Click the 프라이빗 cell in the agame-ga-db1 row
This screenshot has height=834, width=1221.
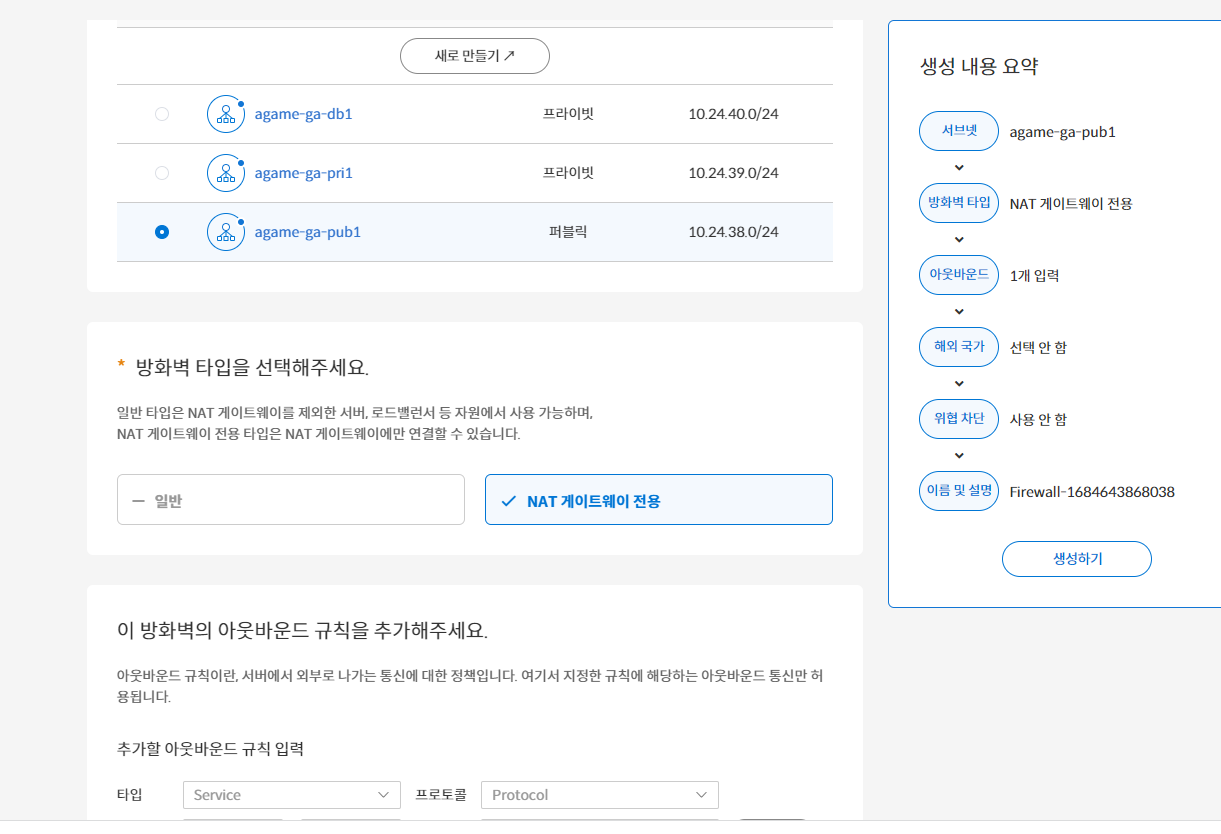pos(568,114)
